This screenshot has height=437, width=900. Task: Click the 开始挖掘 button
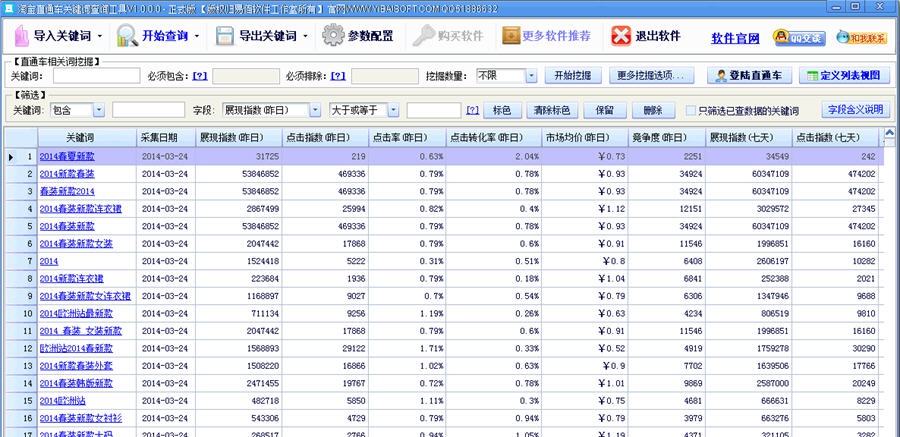(x=572, y=76)
